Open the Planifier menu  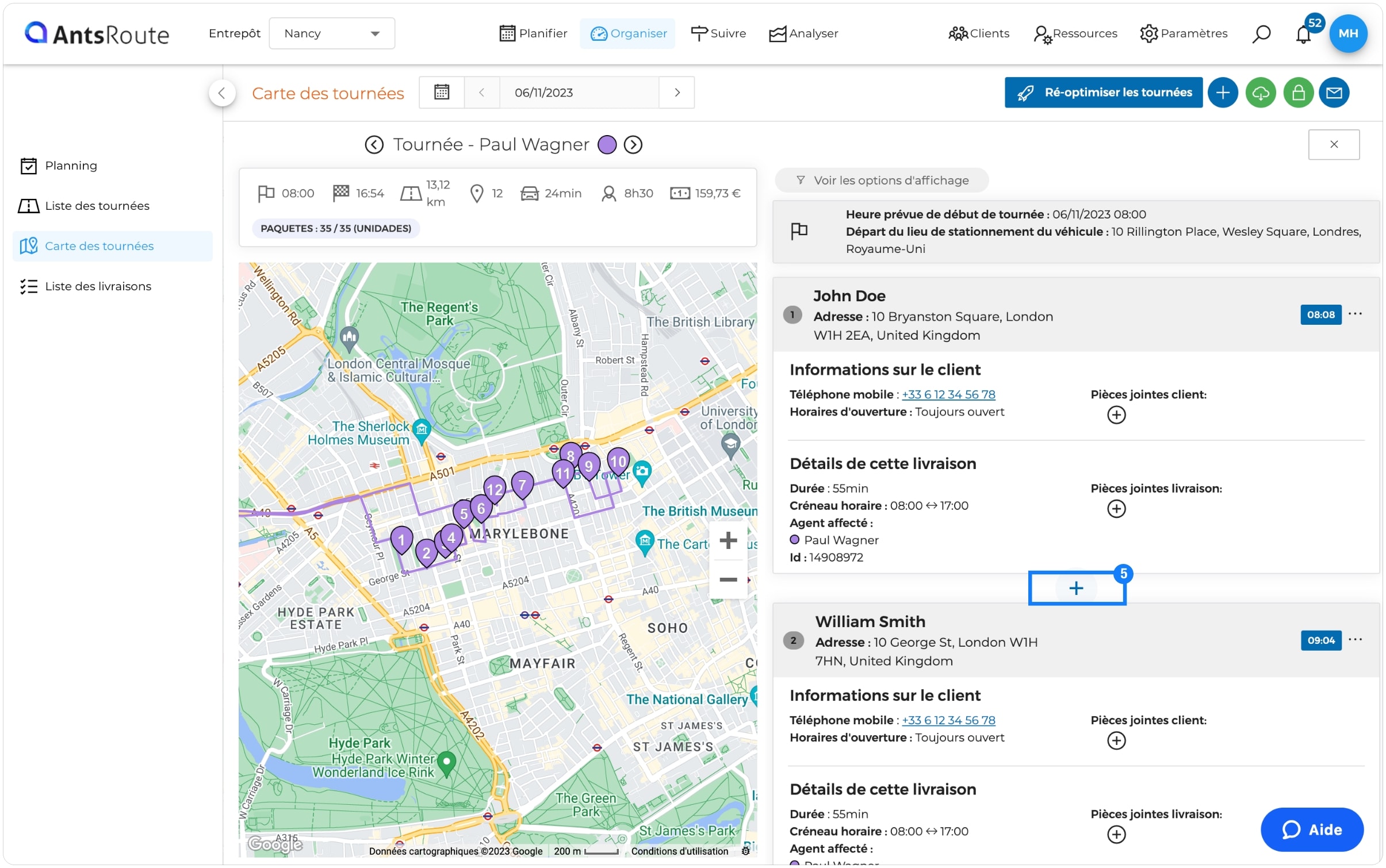tap(533, 33)
